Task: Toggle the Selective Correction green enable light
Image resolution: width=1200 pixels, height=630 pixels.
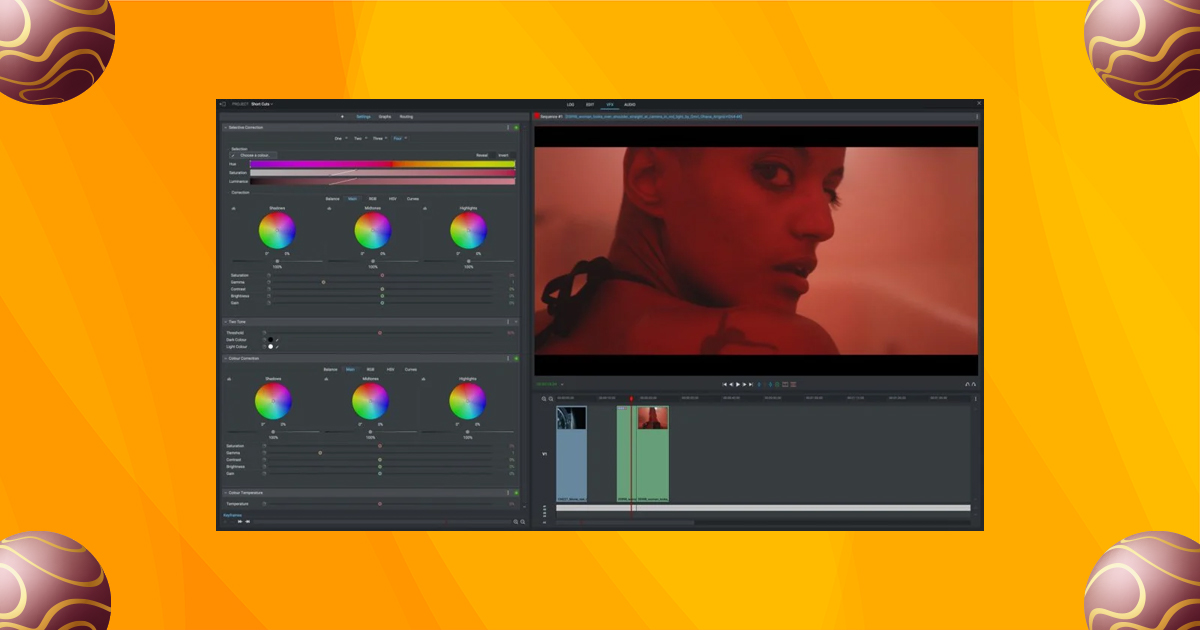Action: [x=516, y=128]
